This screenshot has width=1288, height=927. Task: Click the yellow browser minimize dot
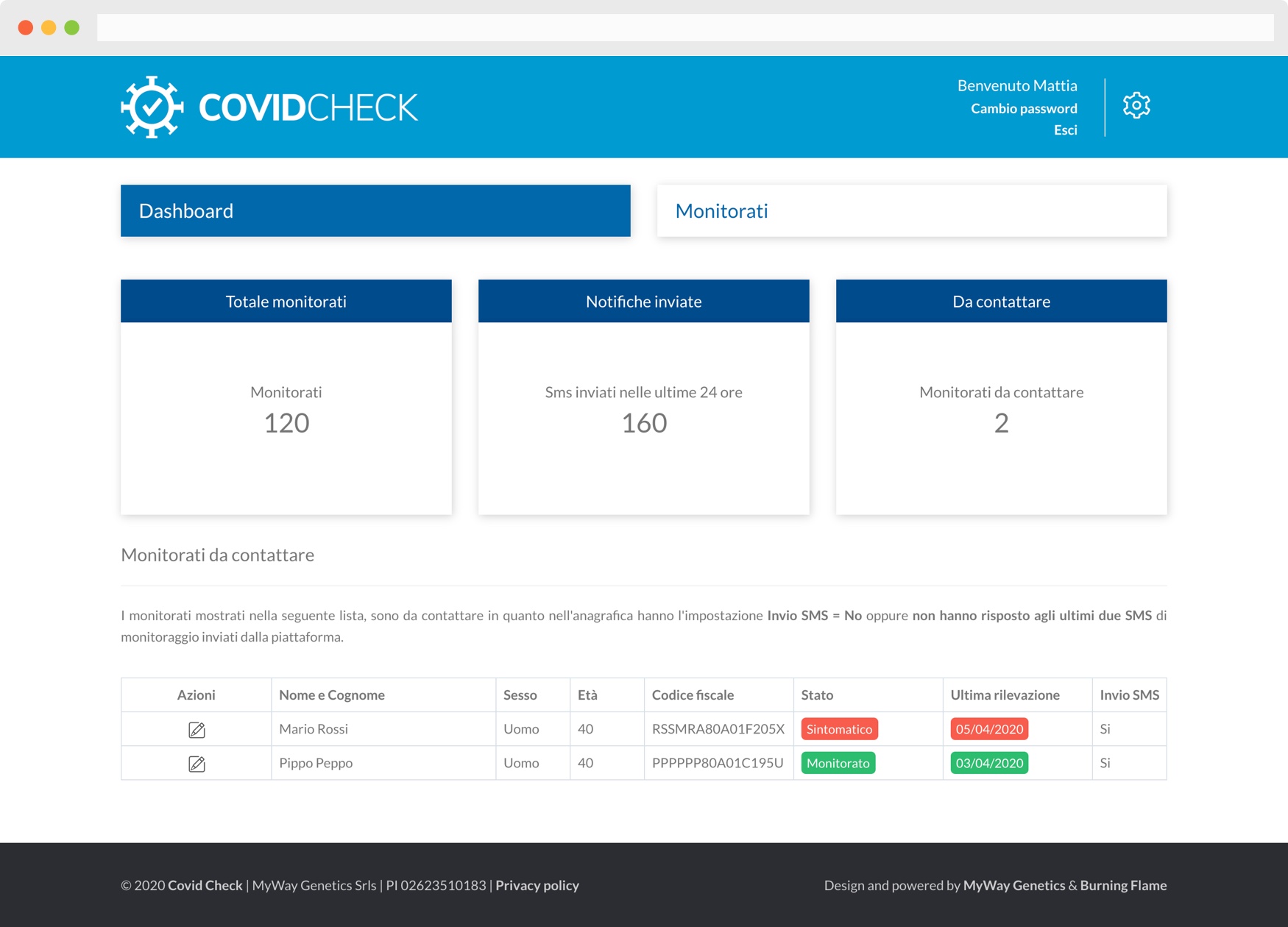49,28
